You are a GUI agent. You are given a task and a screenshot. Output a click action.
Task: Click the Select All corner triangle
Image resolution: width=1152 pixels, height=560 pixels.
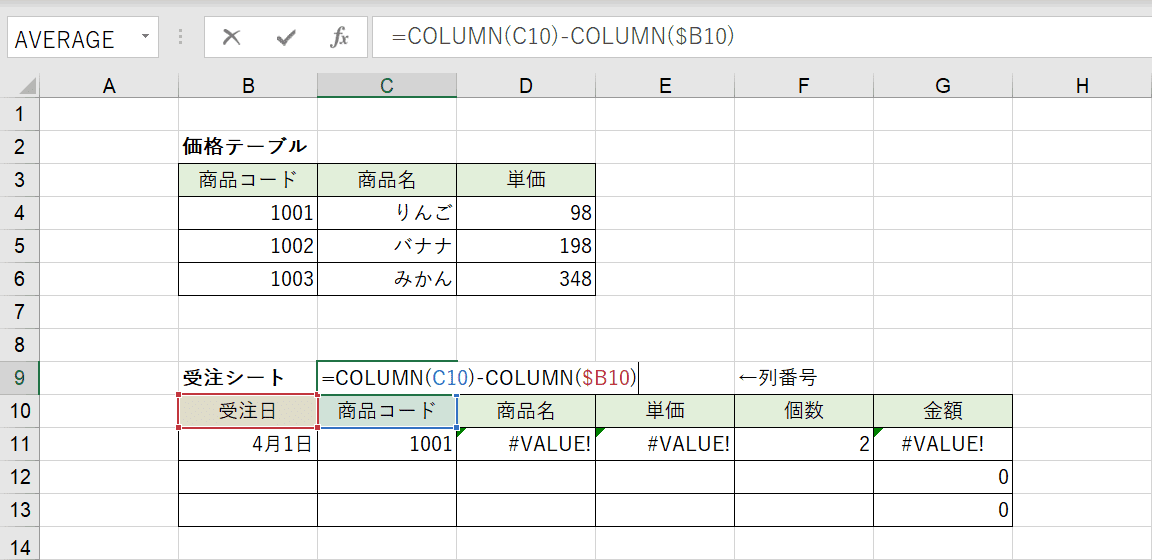tap(28, 87)
